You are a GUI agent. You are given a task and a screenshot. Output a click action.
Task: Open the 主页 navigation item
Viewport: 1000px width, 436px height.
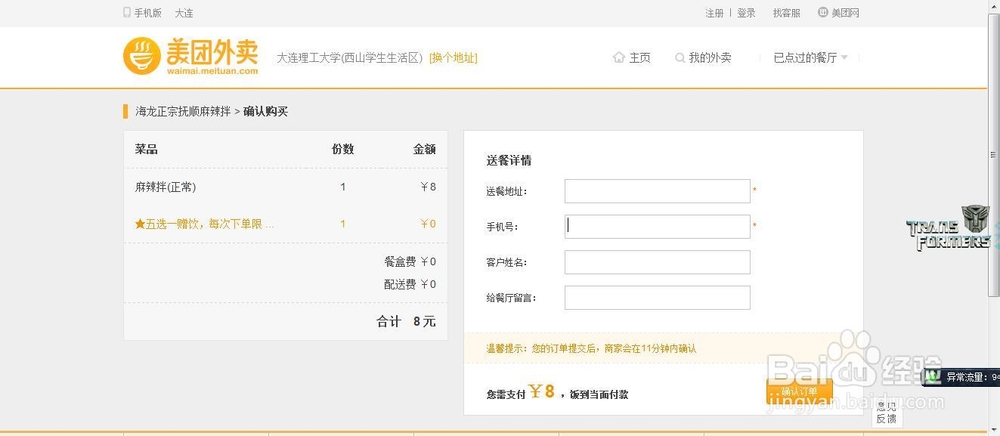click(x=639, y=58)
